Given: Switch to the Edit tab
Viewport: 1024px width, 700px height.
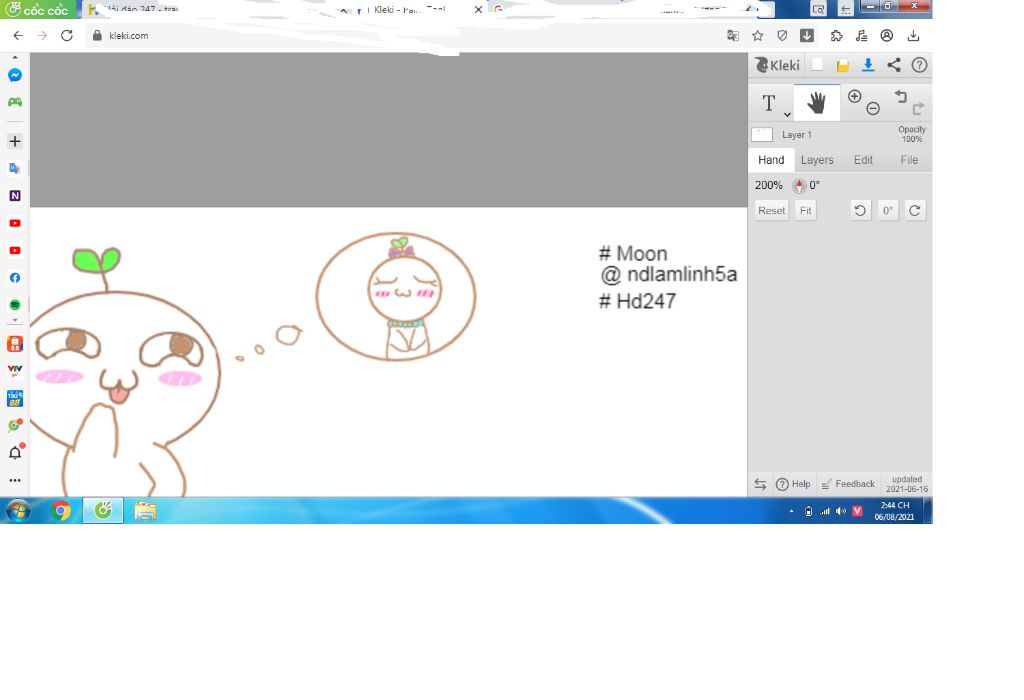Looking at the screenshot, I should click(x=863, y=160).
